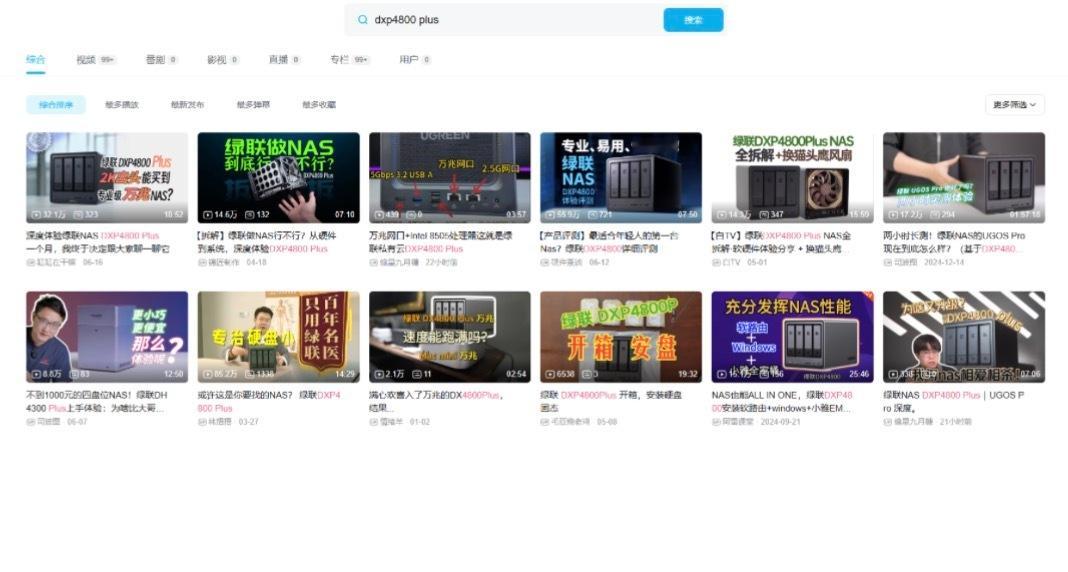Screen dimensions: 1068x572
Task: Open title '绿联NAS DXP4800 Plus | UGOS Pro 深度'
Action: 954,401
